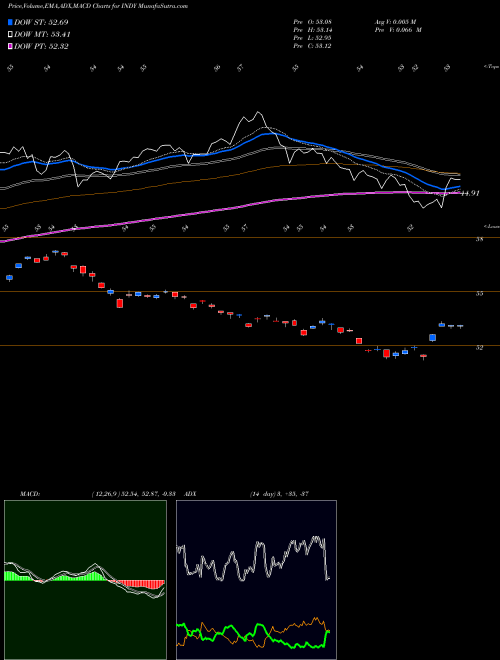
Task: Click the MACD panel title label
Action: 29,494
